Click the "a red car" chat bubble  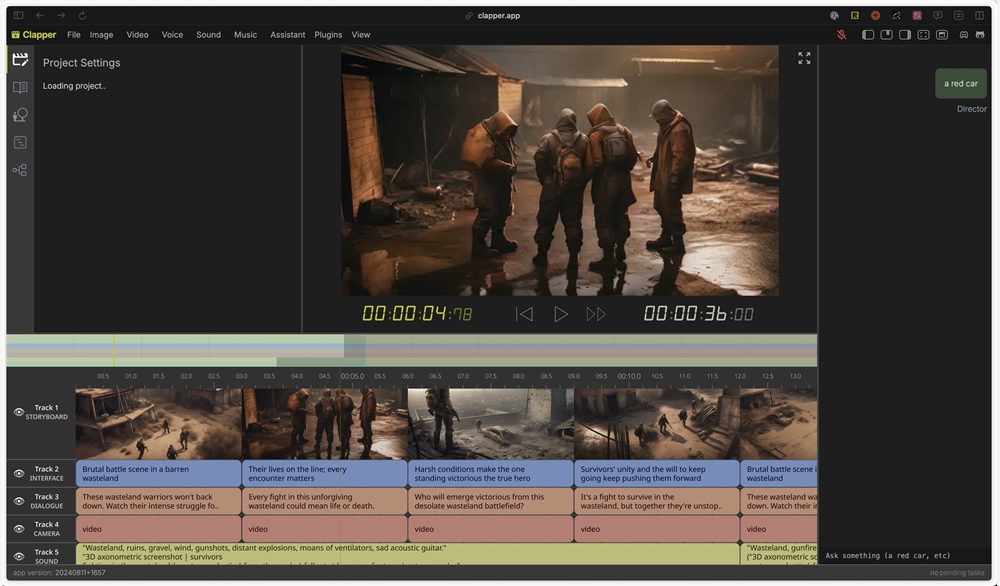click(960, 84)
